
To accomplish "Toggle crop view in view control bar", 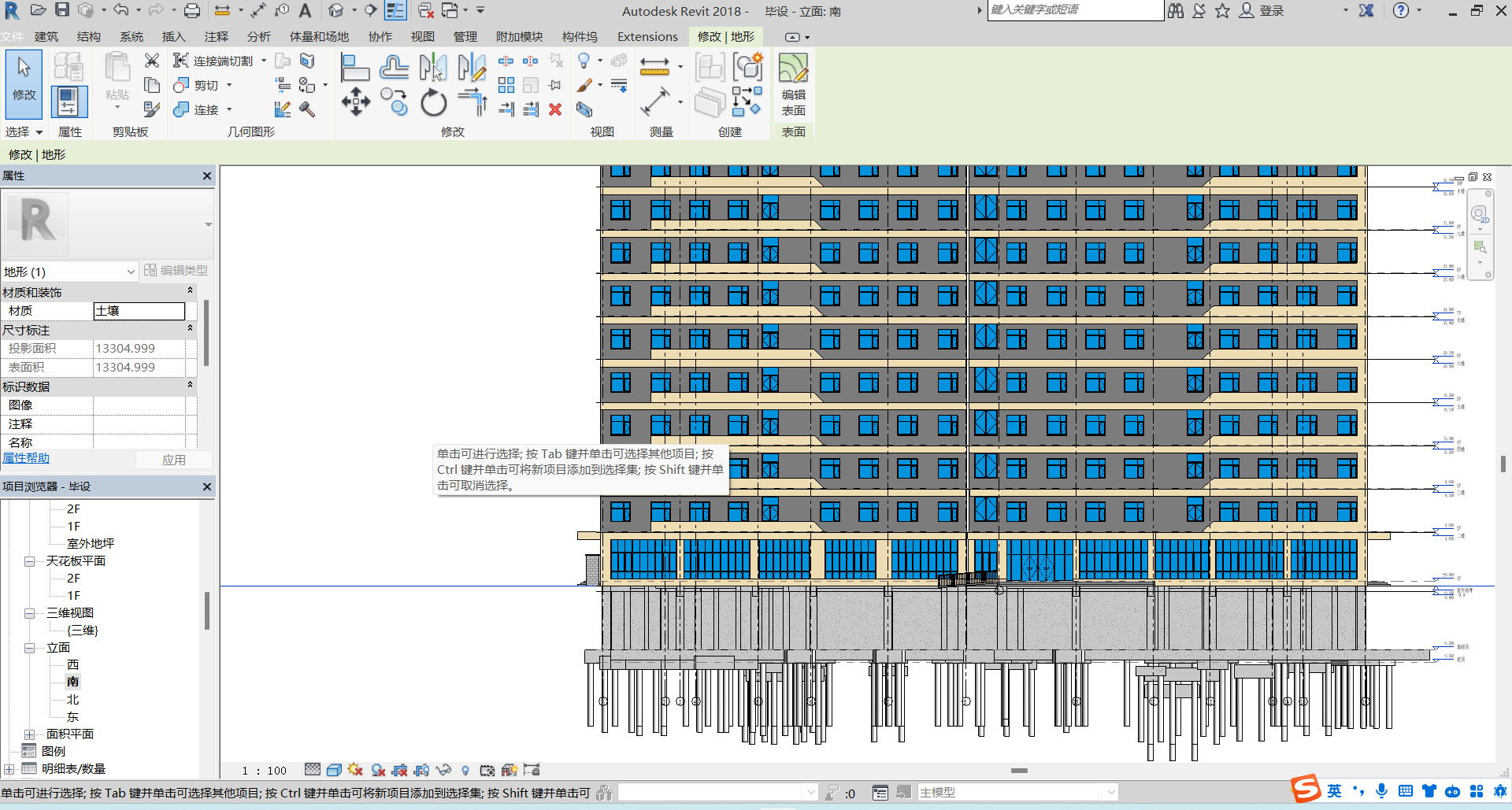I will (400, 770).
